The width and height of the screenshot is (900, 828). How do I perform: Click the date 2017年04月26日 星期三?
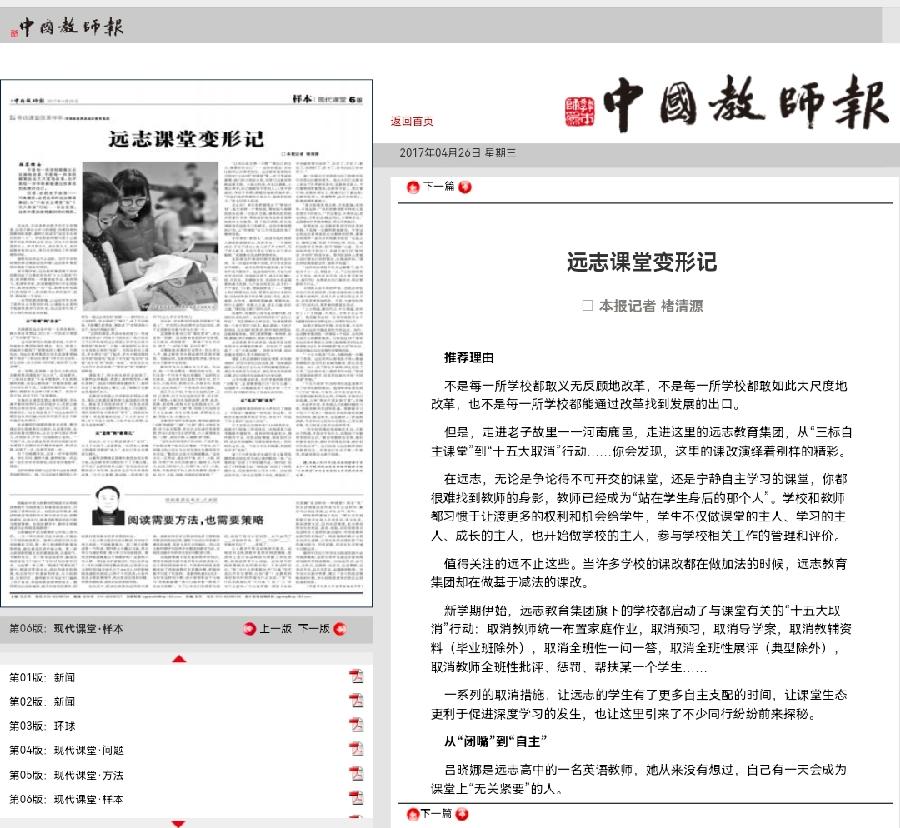pyautogui.click(x=457, y=153)
